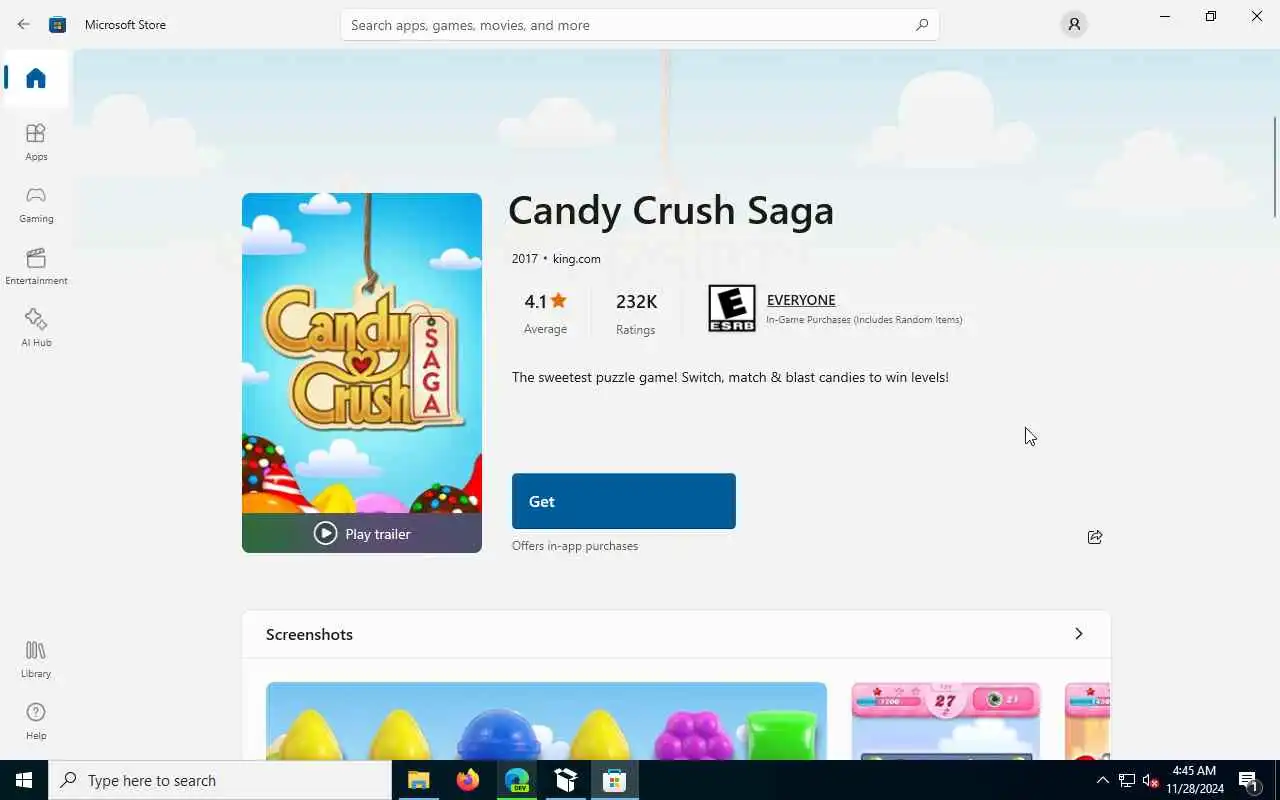Click the king.com publisher link
The image size is (1280, 800).
(x=577, y=259)
